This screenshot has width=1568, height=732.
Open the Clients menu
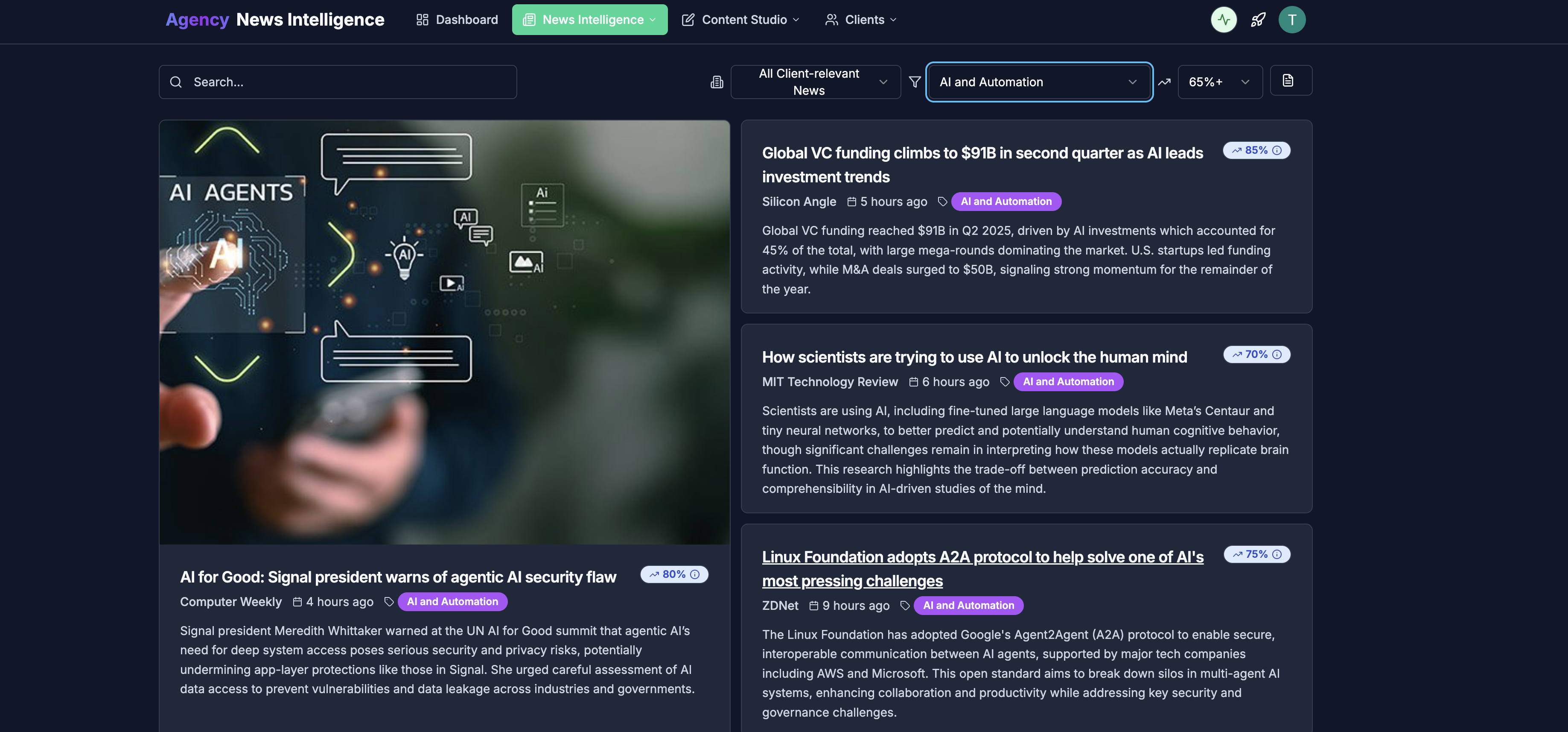pyautogui.click(x=861, y=20)
